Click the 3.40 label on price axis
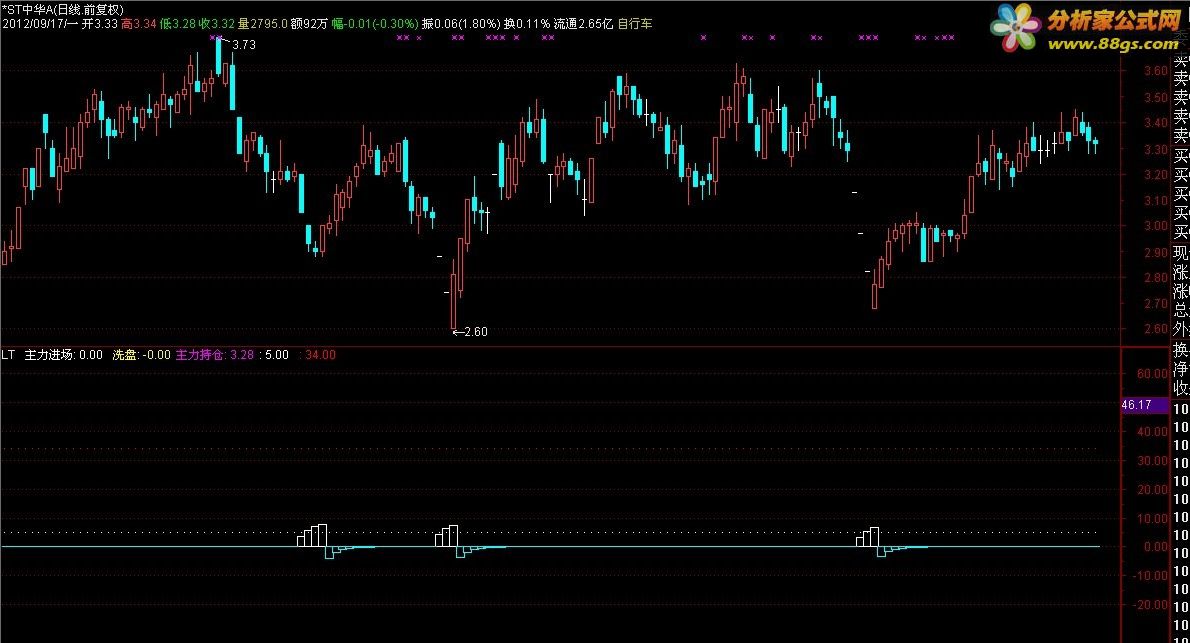This screenshot has width=1190, height=643. click(x=1156, y=122)
